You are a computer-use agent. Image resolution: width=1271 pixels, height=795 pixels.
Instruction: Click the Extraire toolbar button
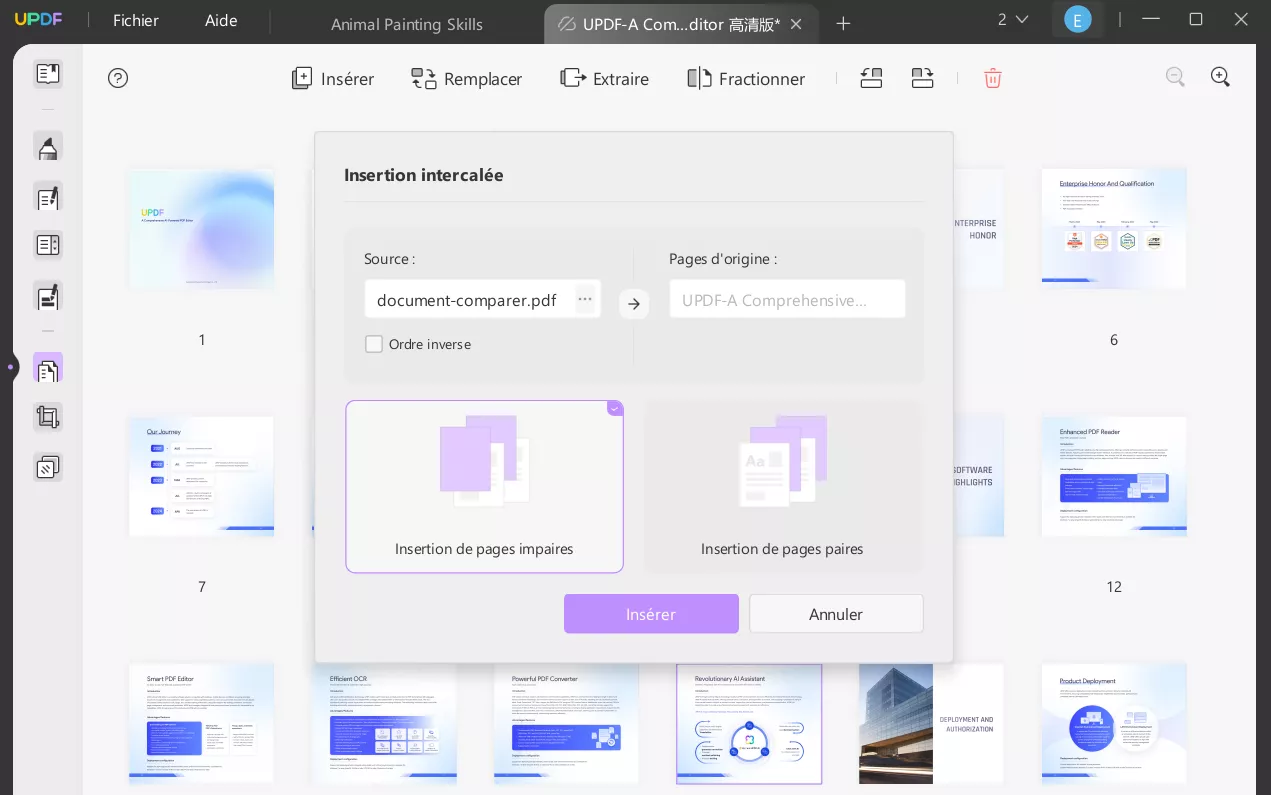pos(605,79)
